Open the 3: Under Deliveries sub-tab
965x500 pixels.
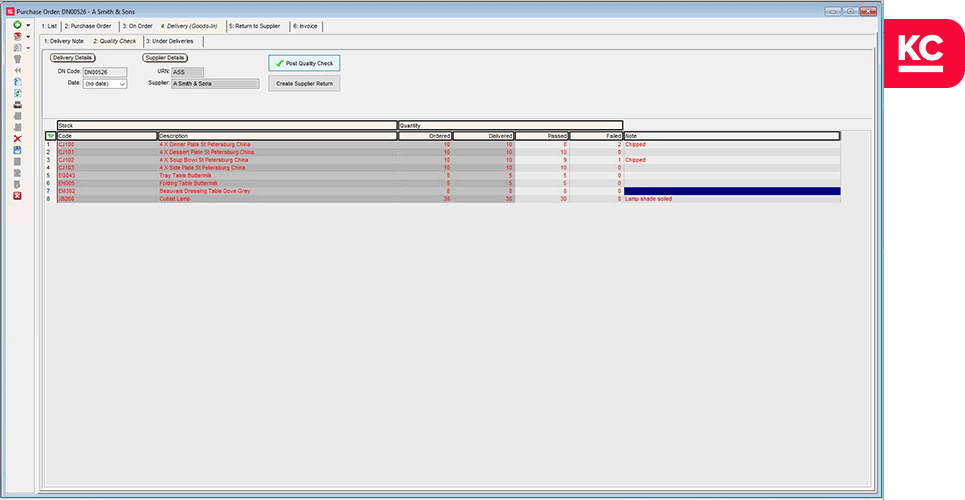pos(169,41)
